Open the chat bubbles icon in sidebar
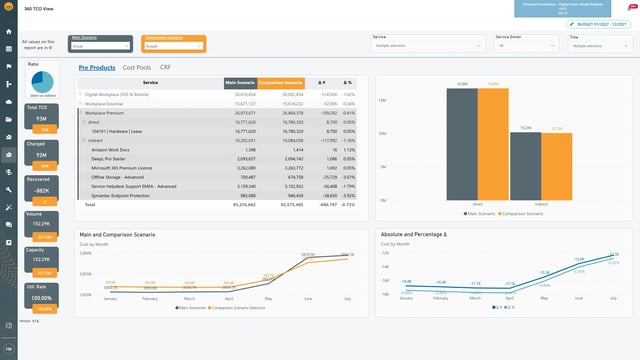640x360 pixels. [9, 225]
